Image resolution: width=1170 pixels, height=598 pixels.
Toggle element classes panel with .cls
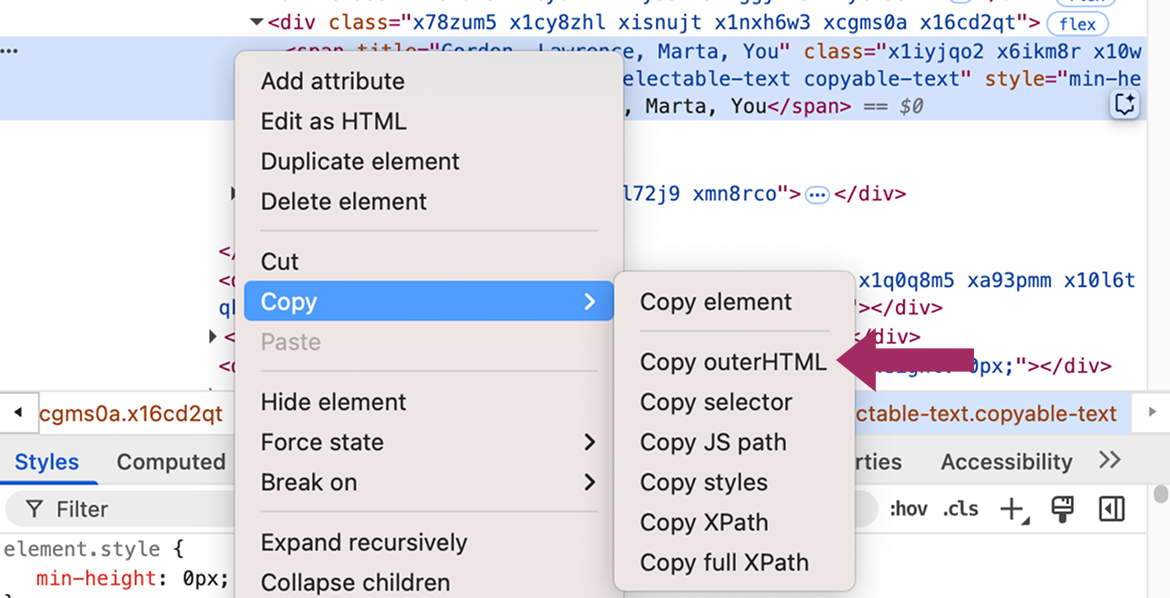click(x=959, y=509)
